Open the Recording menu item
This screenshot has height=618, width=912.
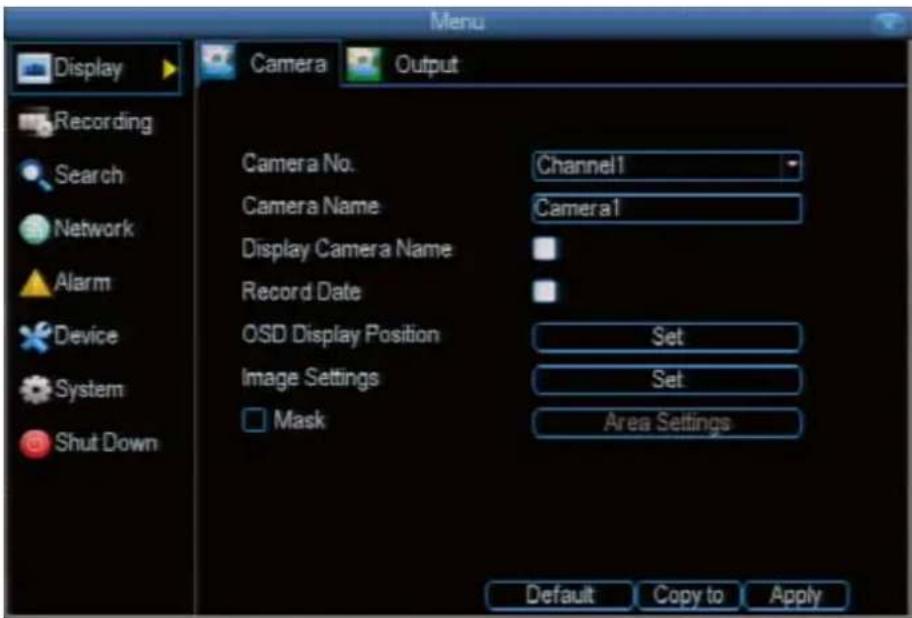pos(103,122)
